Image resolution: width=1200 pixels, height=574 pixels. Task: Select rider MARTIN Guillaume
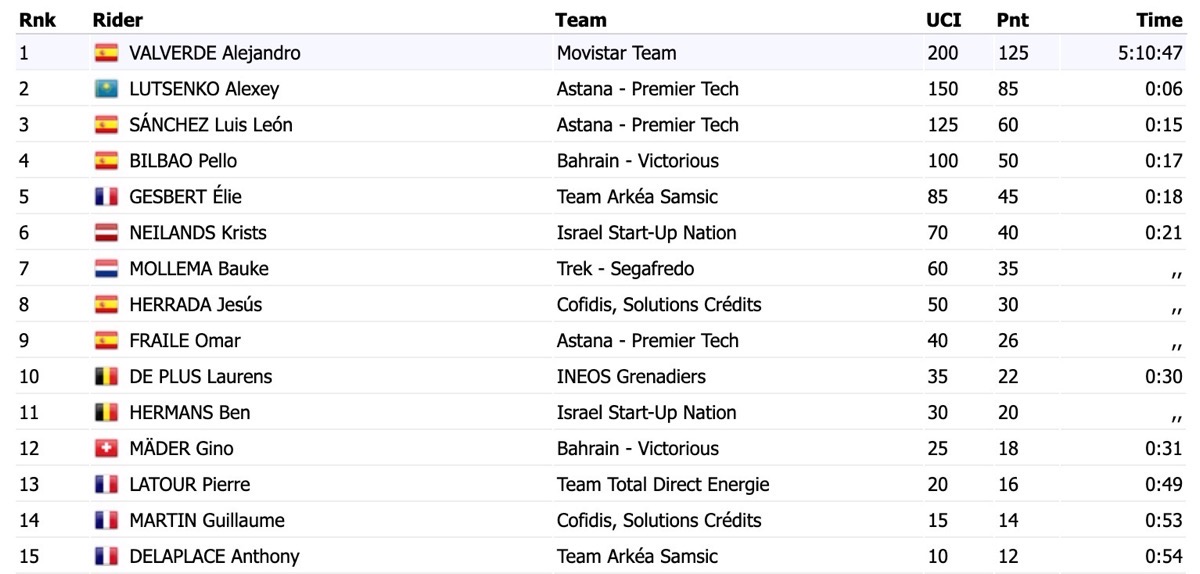207,521
